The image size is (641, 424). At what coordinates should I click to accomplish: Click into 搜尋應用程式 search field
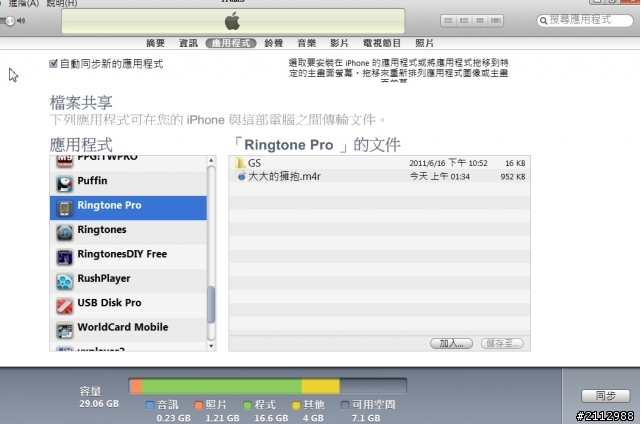585,20
